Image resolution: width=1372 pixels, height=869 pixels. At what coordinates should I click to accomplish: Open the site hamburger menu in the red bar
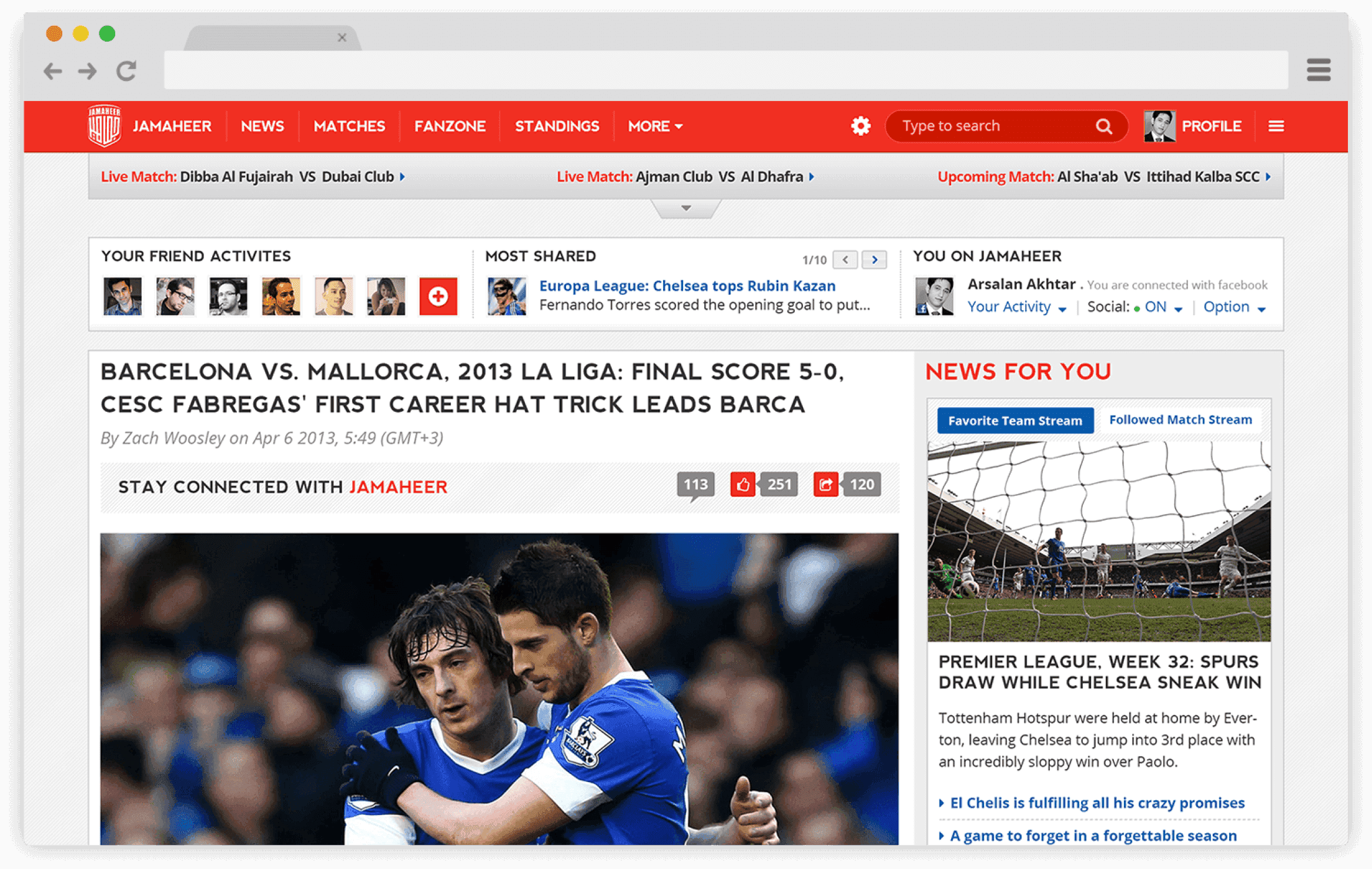point(1276,126)
